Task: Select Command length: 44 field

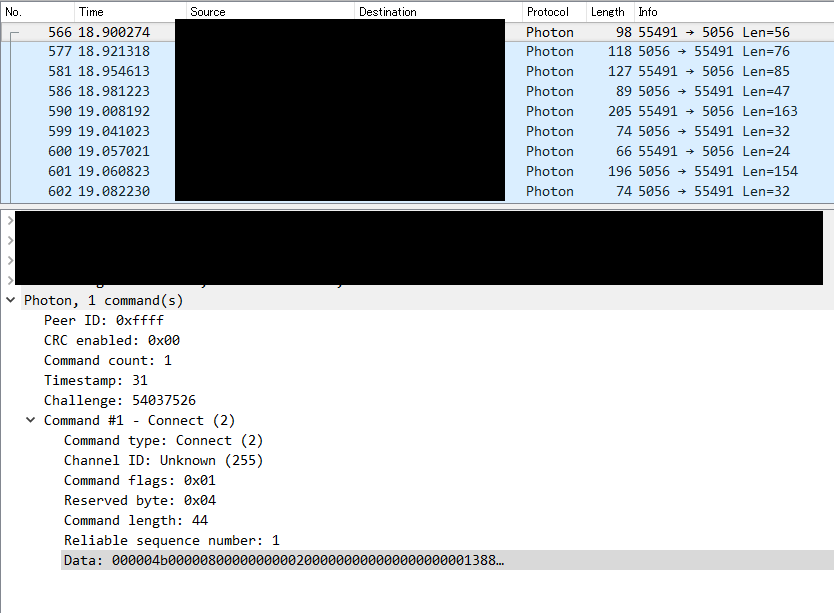Action: (136, 520)
